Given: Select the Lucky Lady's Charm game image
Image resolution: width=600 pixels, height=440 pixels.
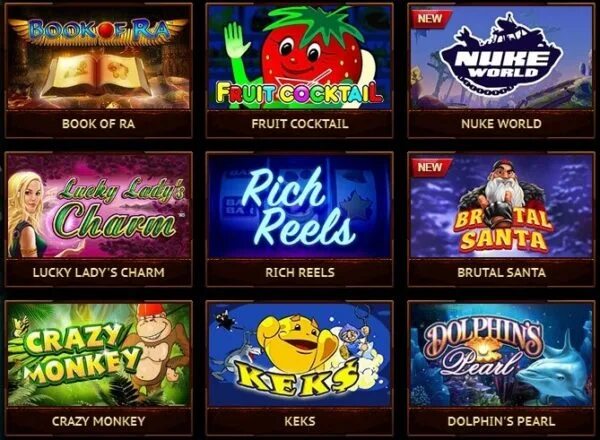Looking at the screenshot, I should (98, 206).
